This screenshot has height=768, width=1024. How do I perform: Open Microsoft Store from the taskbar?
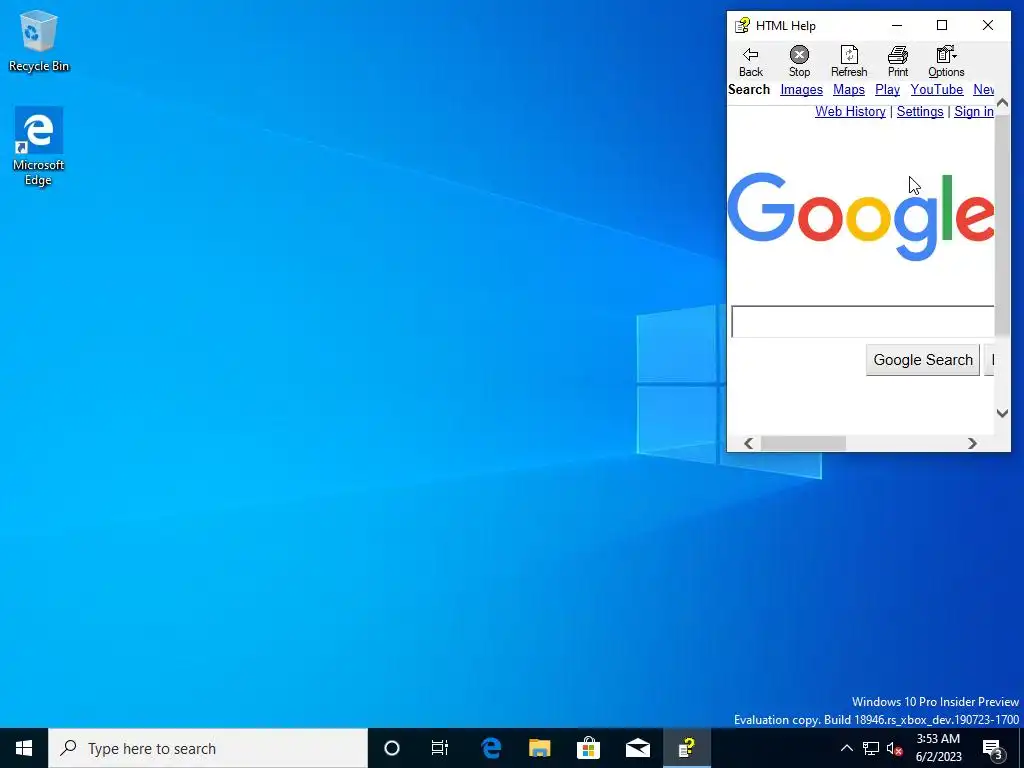point(588,748)
